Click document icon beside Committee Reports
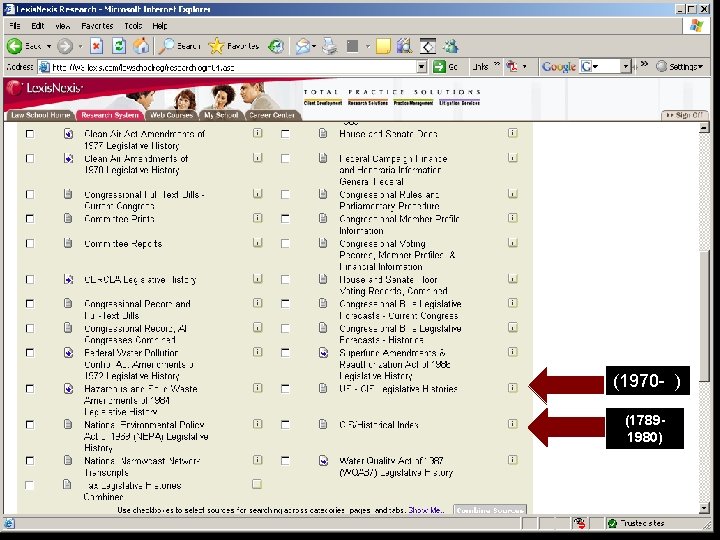This screenshot has width=720, height=540. [x=68, y=242]
